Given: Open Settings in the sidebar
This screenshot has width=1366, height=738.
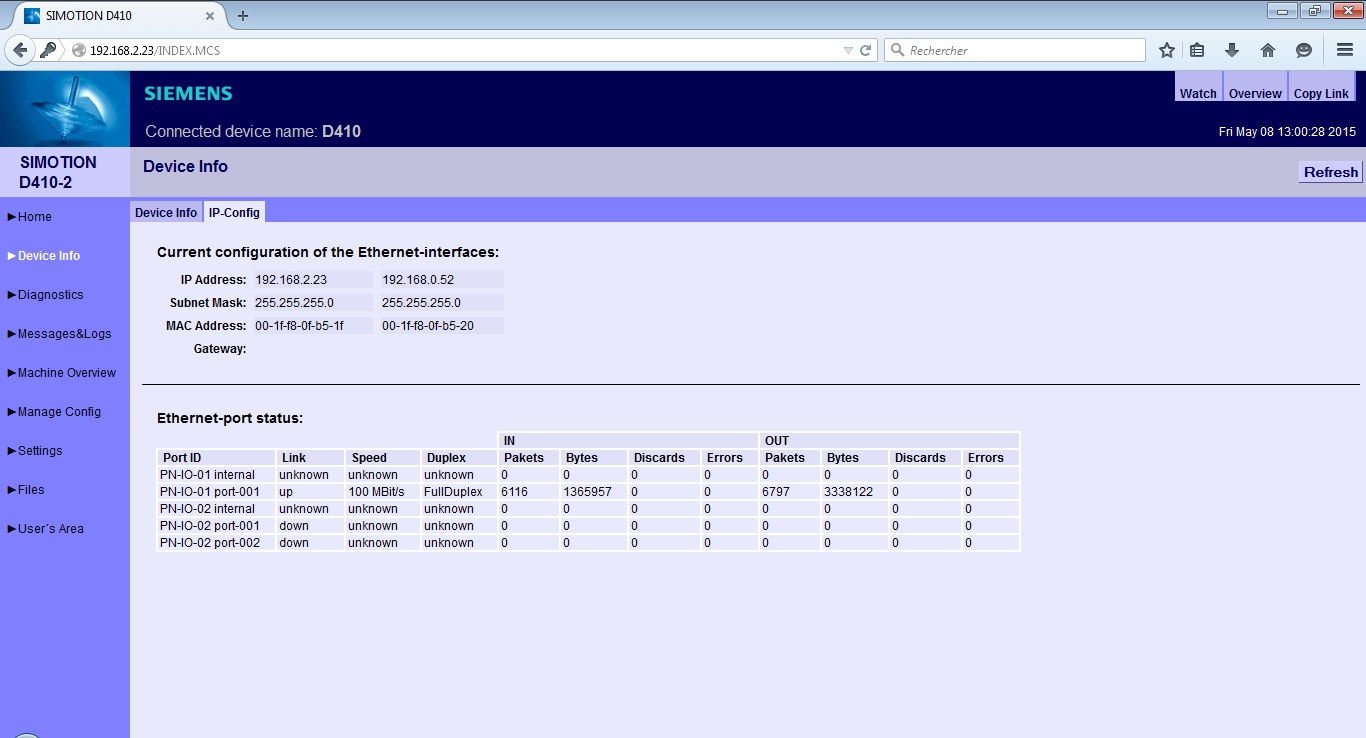Looking at the screenshot, I should pyautogui.click(x=40, y=451).
